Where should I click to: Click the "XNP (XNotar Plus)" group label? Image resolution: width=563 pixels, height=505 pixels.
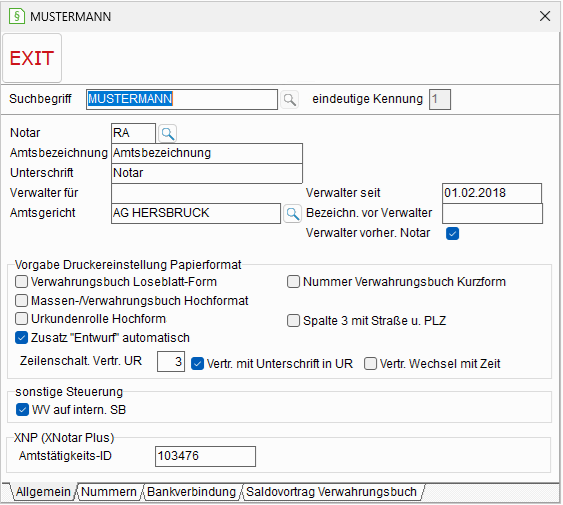pos(64,438)
